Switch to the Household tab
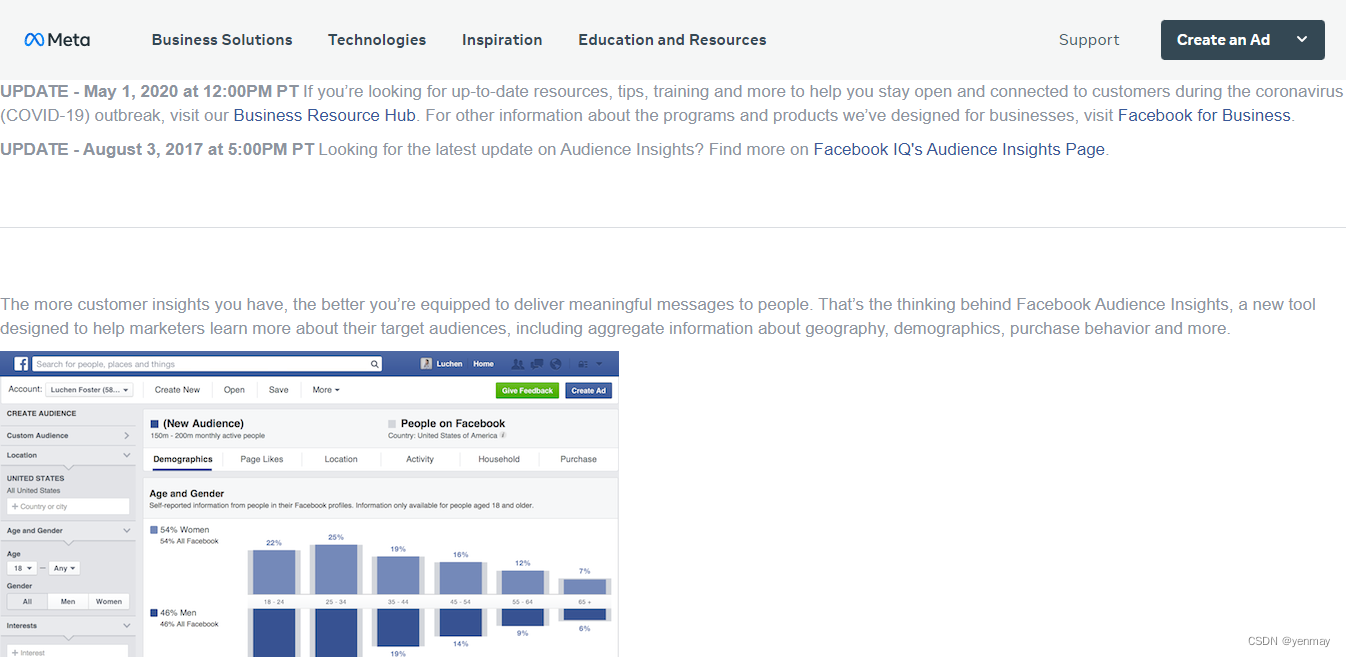The height and width of the screenshot is (657, 1346). [x=499, y=459]
